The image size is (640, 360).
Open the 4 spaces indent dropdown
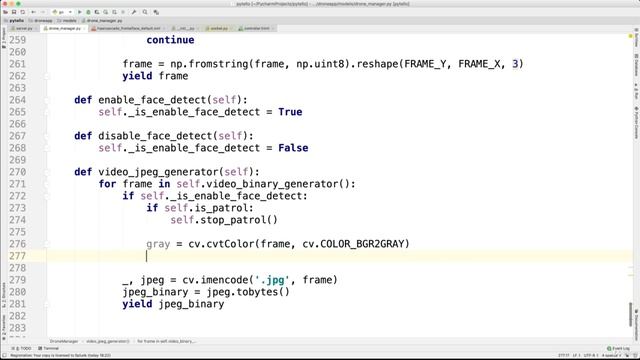(x=611, y=356)
